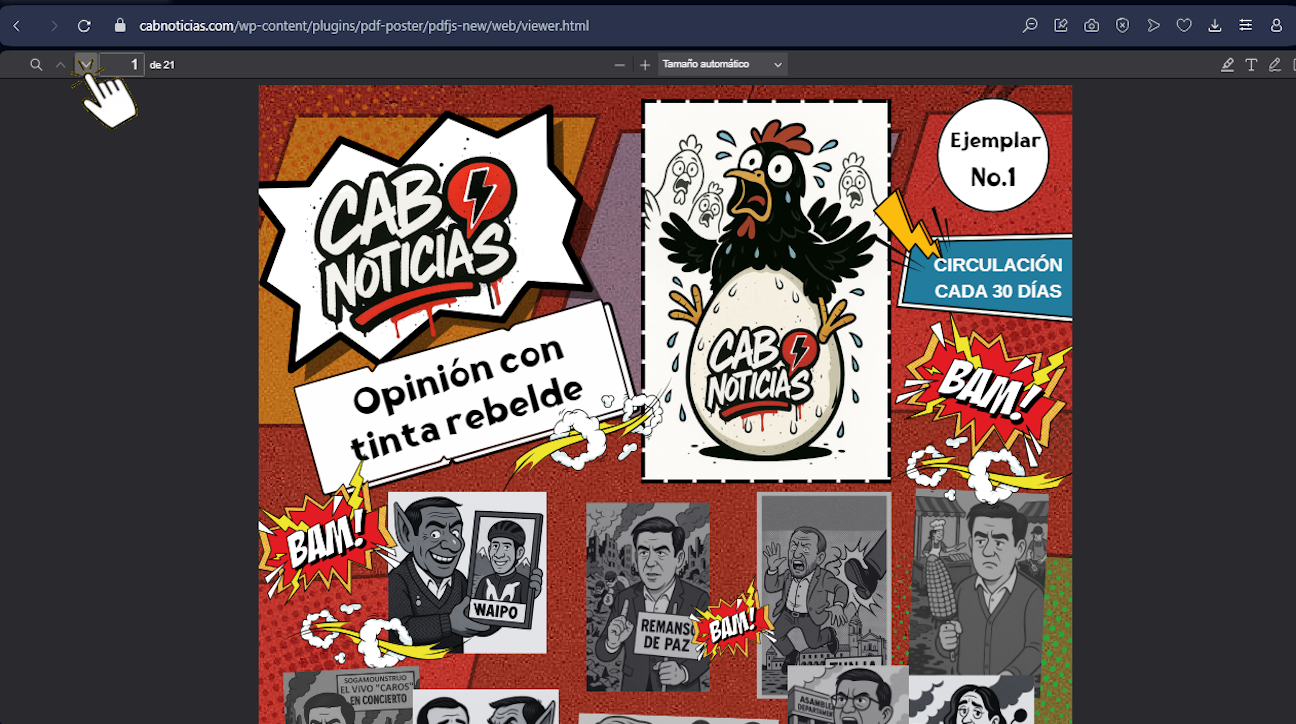Viewport: 1296px width, 724px height.
Task: Go to the previous PDF page
Action: 61,65
